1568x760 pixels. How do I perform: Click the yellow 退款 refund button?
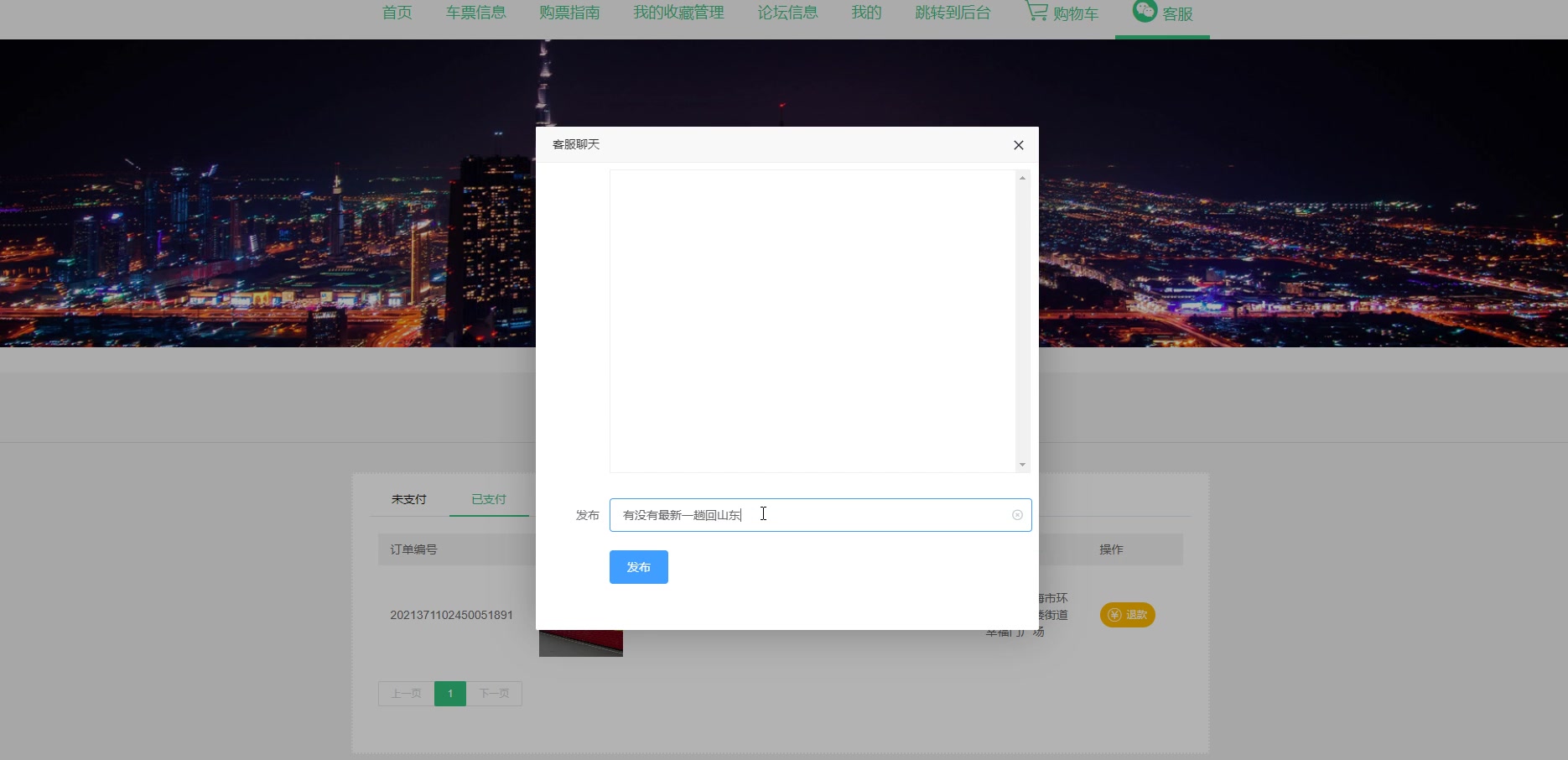(1128, 615)
